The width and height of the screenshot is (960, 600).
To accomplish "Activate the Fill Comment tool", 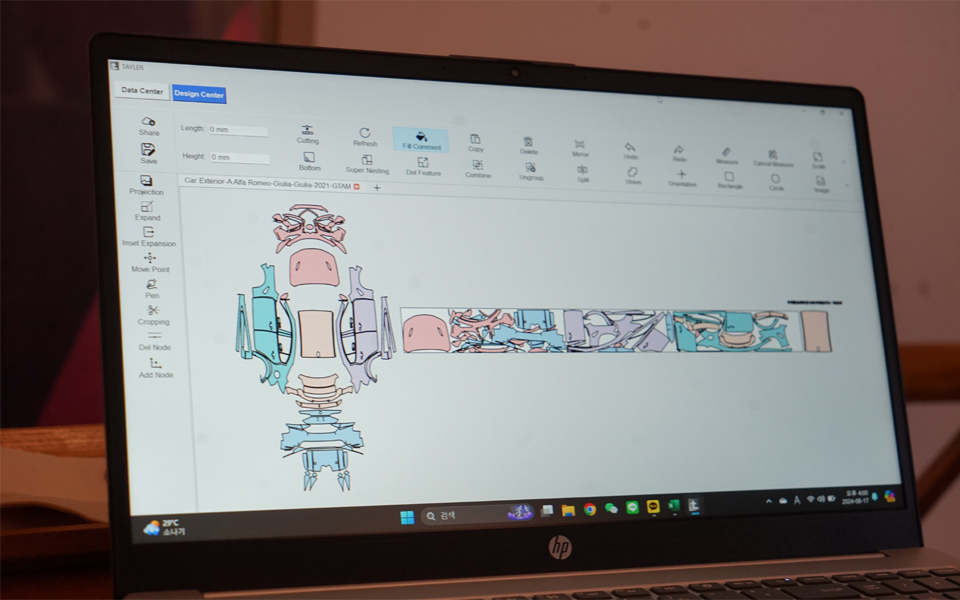I will pyautogui.click(x=421, y=139).
